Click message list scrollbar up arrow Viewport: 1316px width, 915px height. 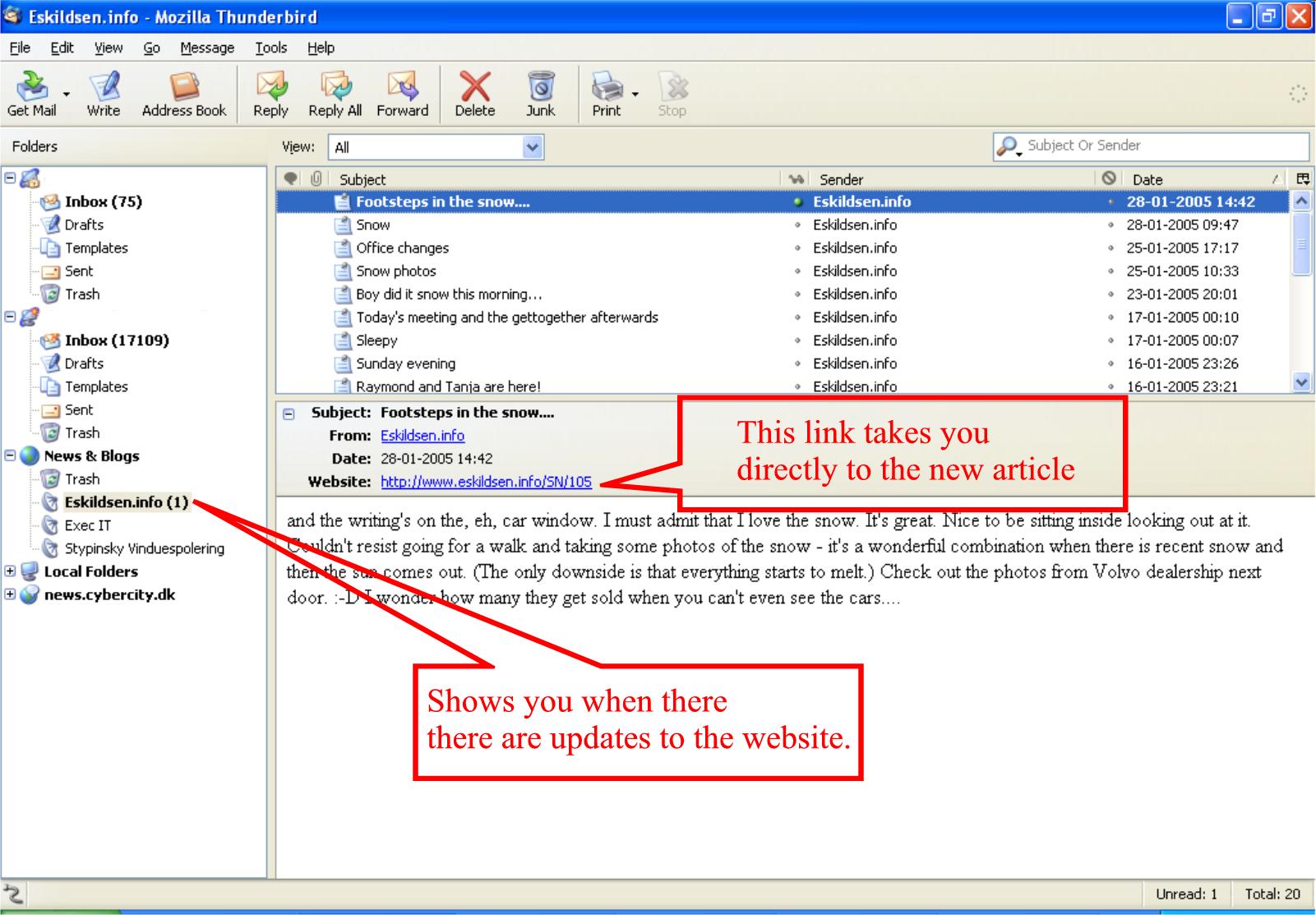pyautogui.click(x=1301, y=201)
